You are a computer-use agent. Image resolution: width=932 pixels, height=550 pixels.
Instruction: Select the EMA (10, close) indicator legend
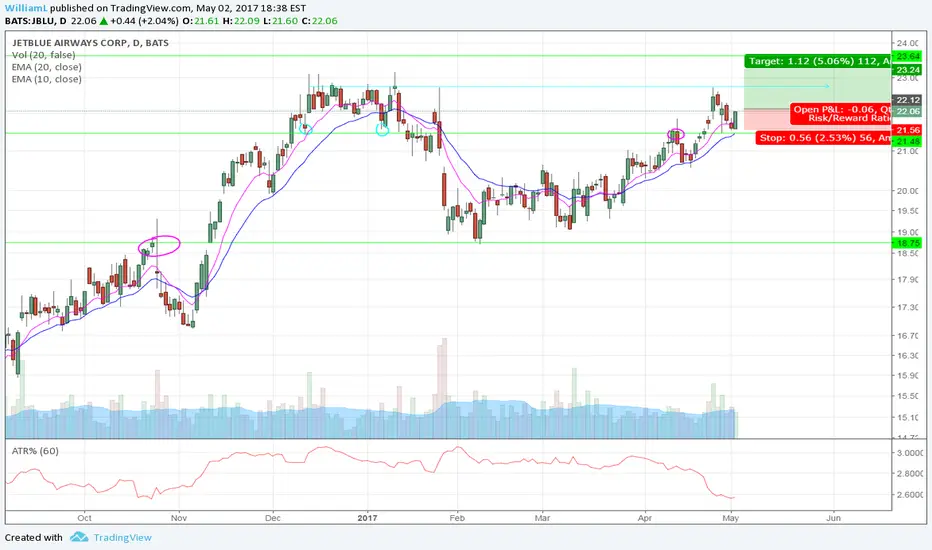click(x=47, y=79)
